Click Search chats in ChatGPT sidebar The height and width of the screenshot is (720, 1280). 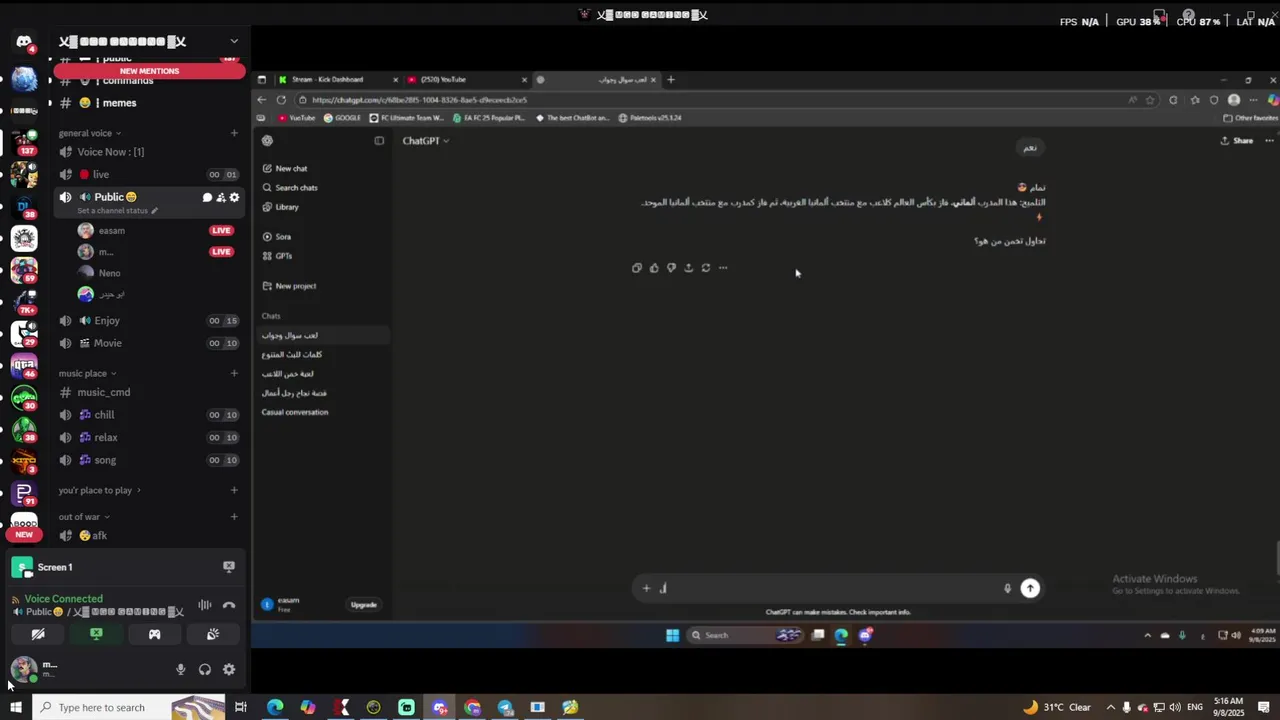tap(296, 188)
